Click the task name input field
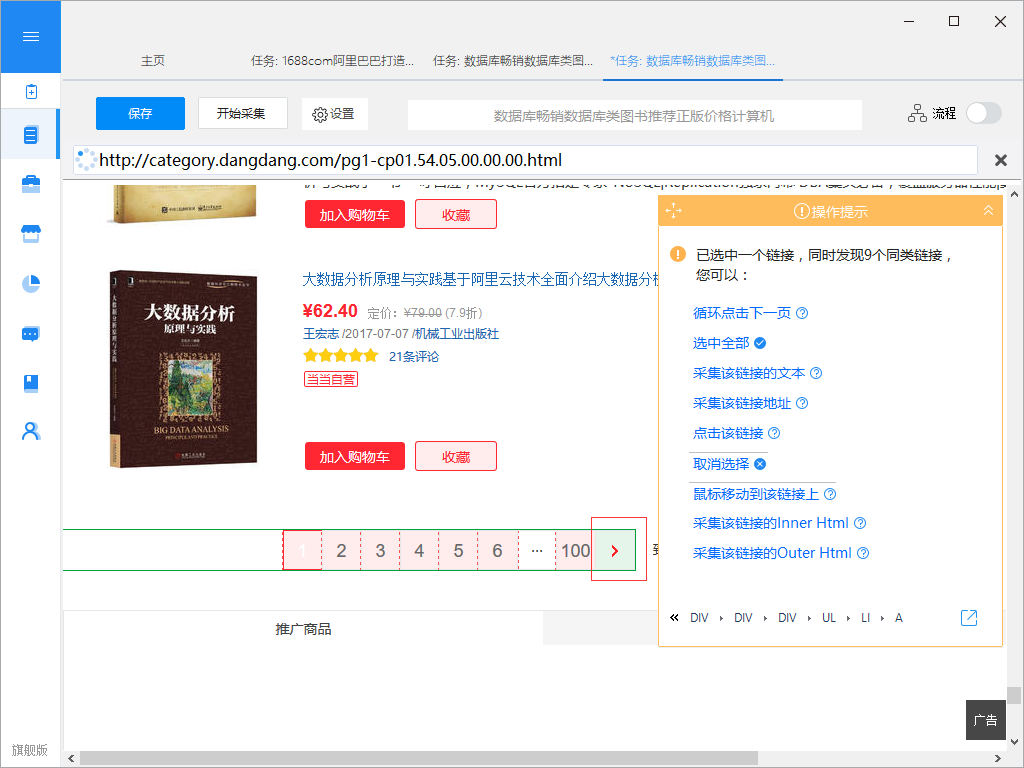The height and width of the screenshot is (768, 1024). [635, 116]
